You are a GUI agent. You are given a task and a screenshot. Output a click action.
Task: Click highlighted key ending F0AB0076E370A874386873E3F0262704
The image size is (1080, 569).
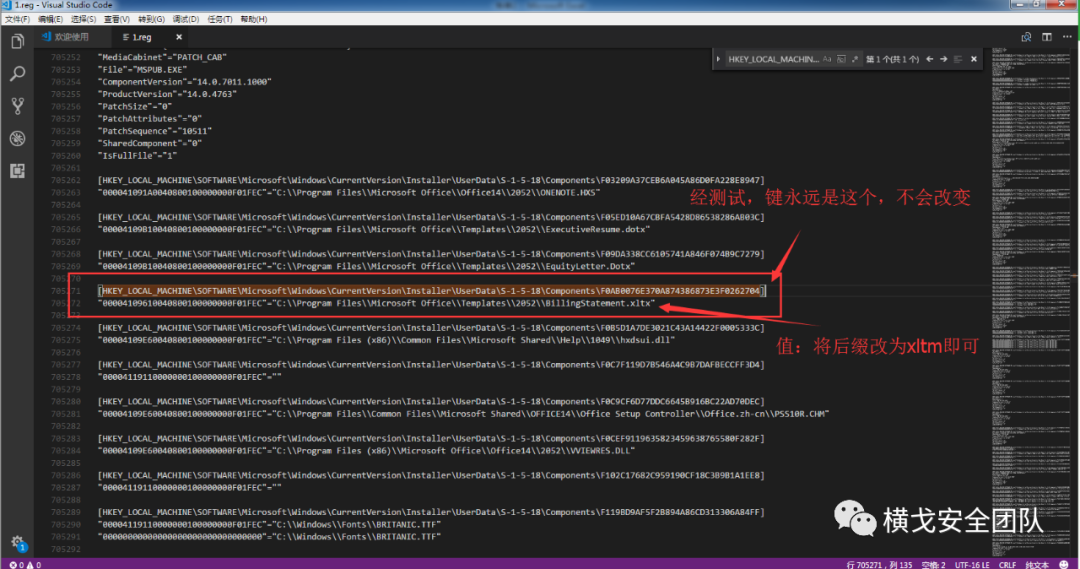431,291
